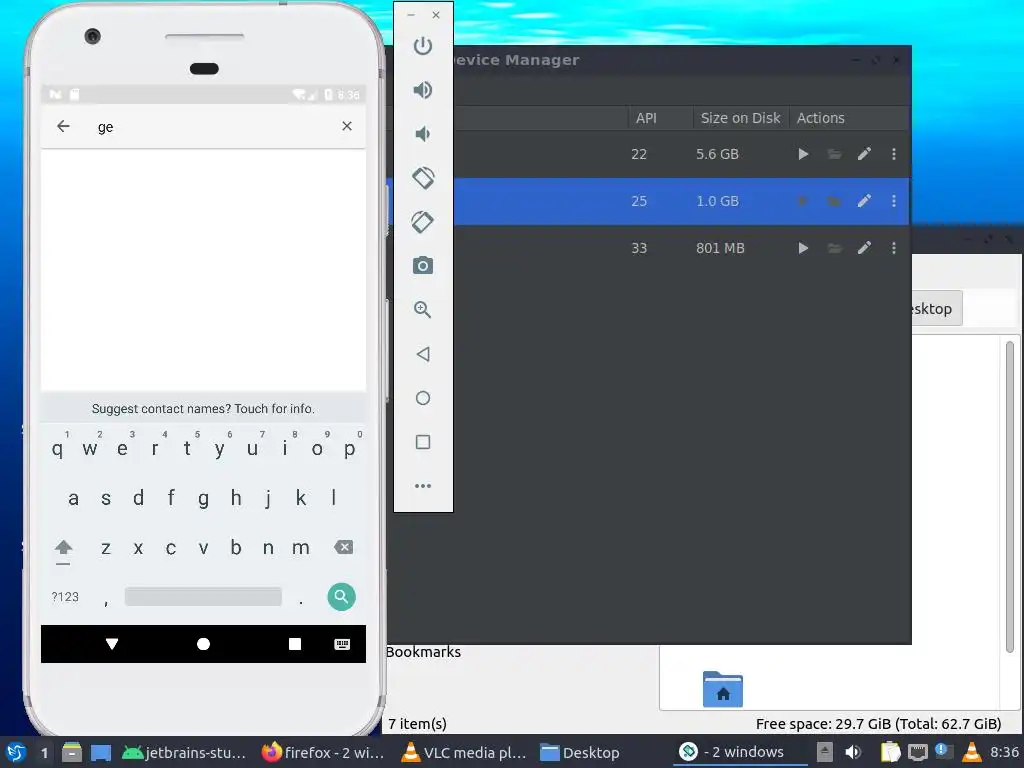
Task: Edit the API 22 device with pencil icon
Action: tap(864, 153)
